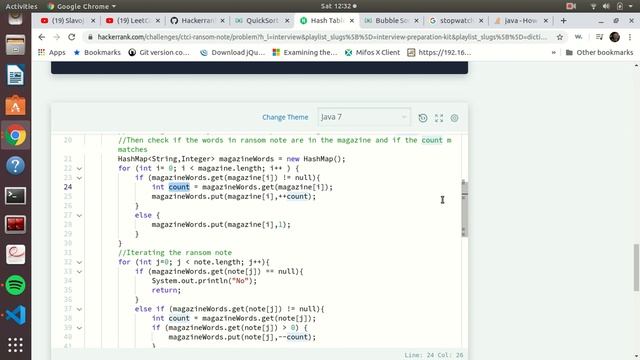Open the network status icon

(593, 6)
